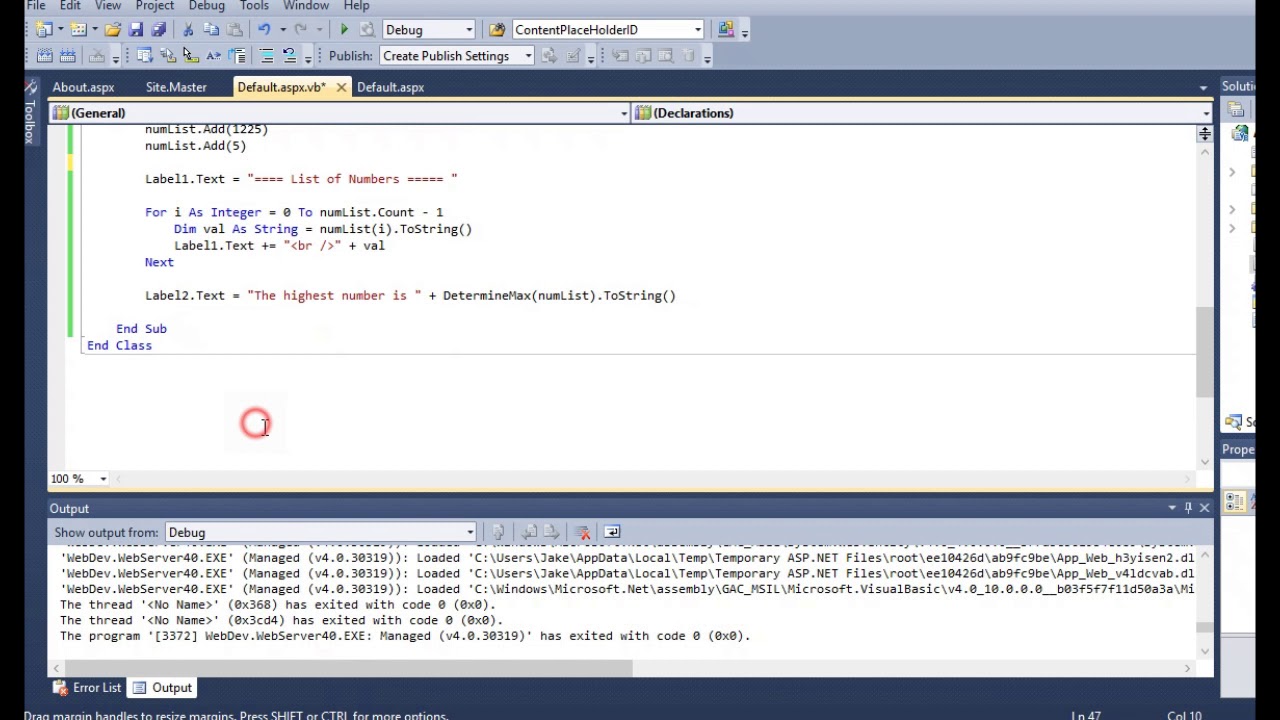Click the 'Next' keyword line in code
Image resolution: width=1280 pixels, height=720 pixels.
coord(159,262)
